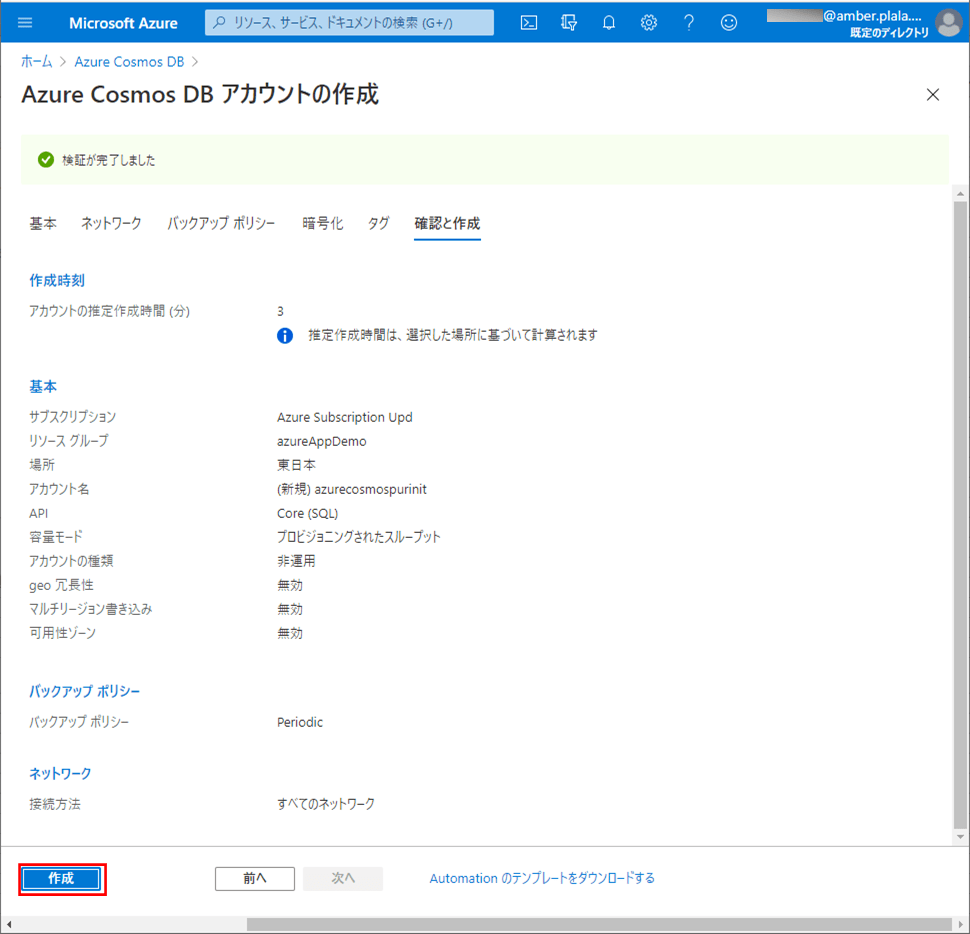The width and height of the screenshot is (970, 934).
Task: Launch Cloud Shell from the top bar
Action: point(528,23)
